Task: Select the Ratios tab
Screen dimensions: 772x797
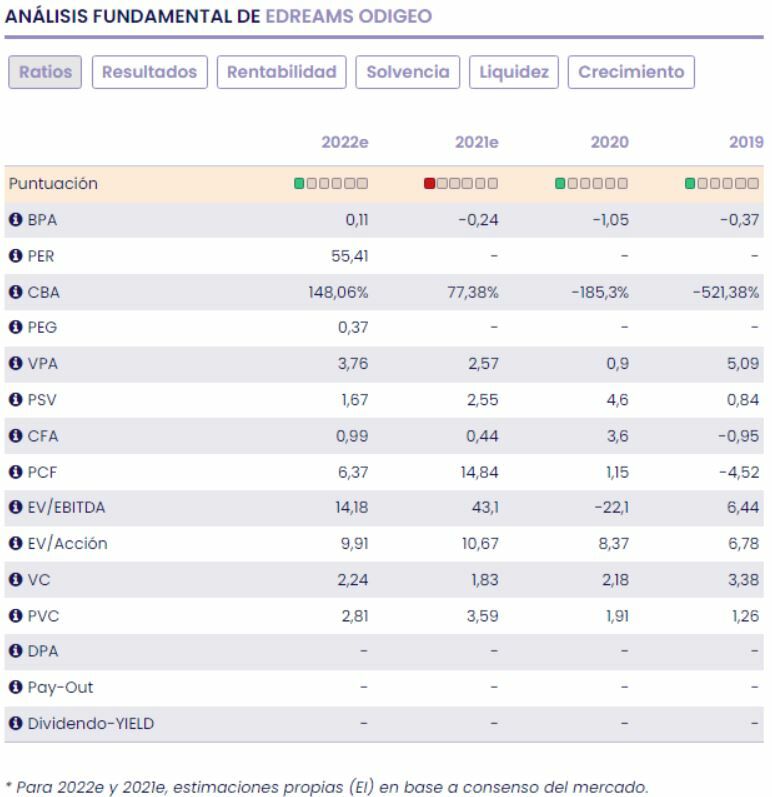Action: point(45,72)
